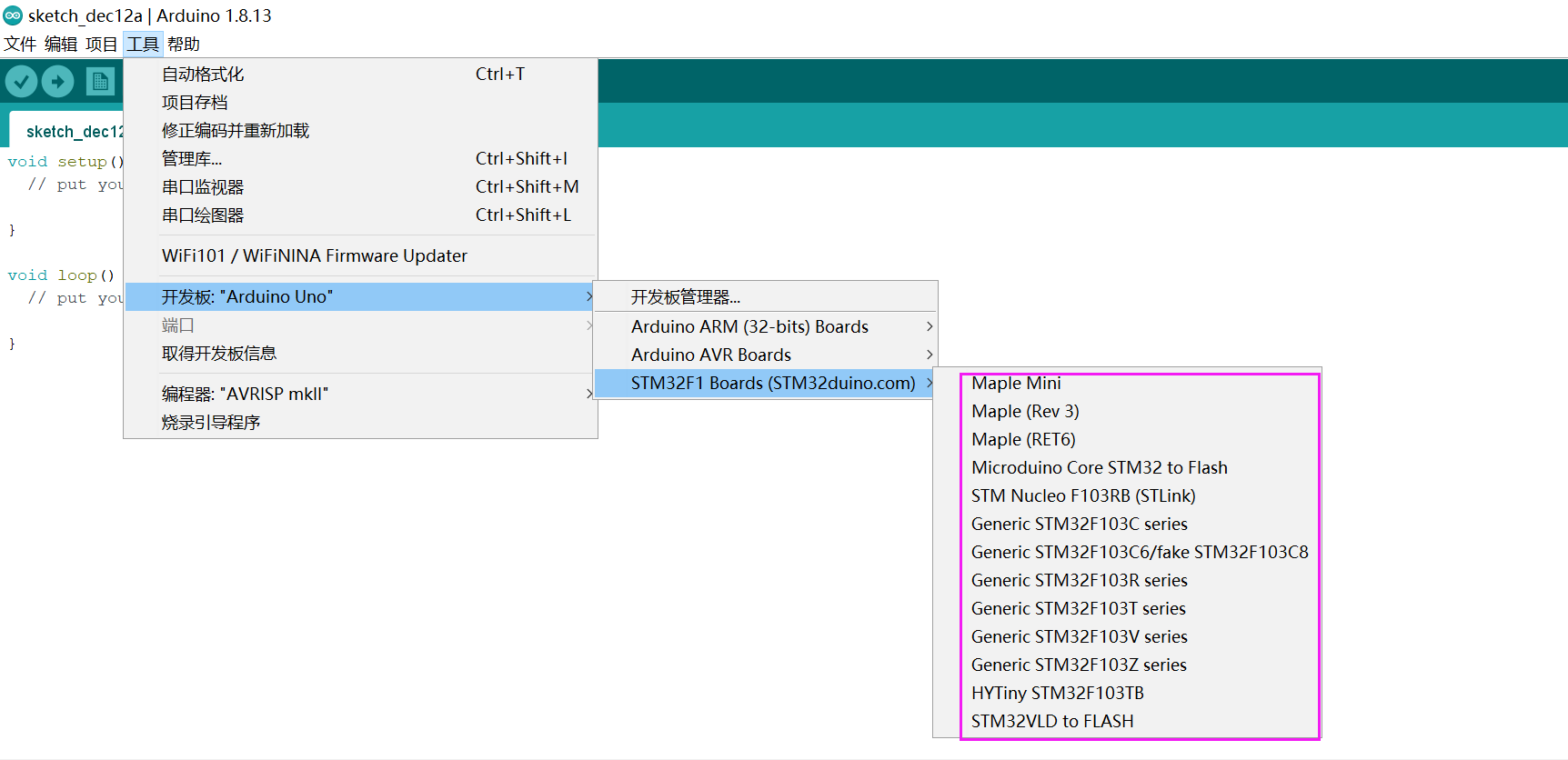Select 烧录引导程序 burn bootloader
Viewport: 1568px width, 760px height.
coord(360,422)
